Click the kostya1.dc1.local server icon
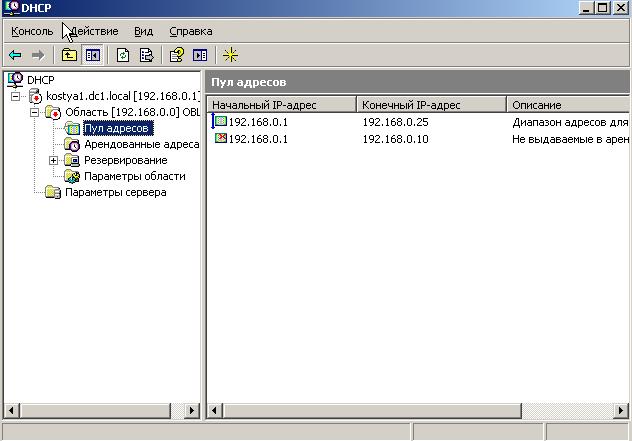The image size is (632, 441). pos(35,96)
